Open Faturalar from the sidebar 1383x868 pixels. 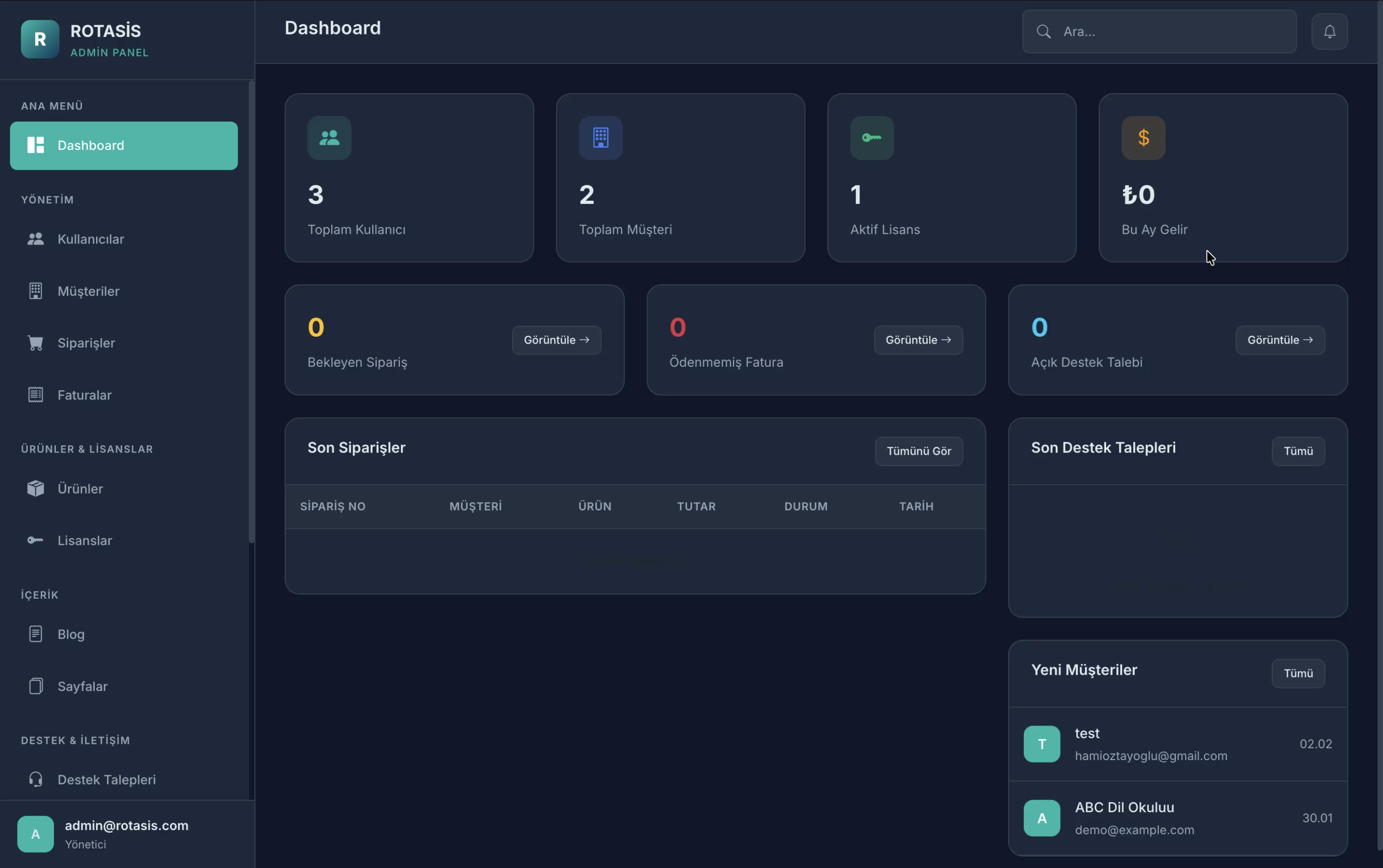click(x=124, y=395)
